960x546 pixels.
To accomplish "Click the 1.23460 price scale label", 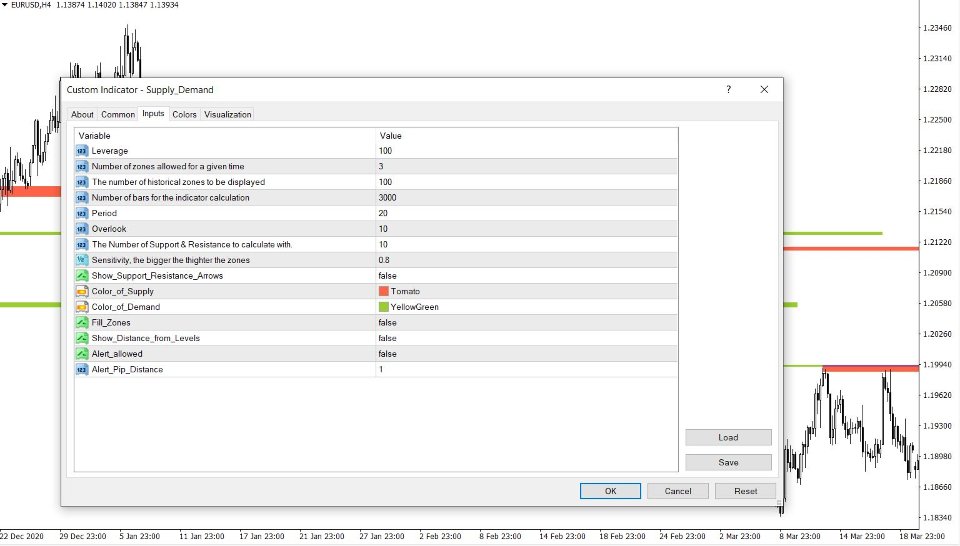I will 937,28.
